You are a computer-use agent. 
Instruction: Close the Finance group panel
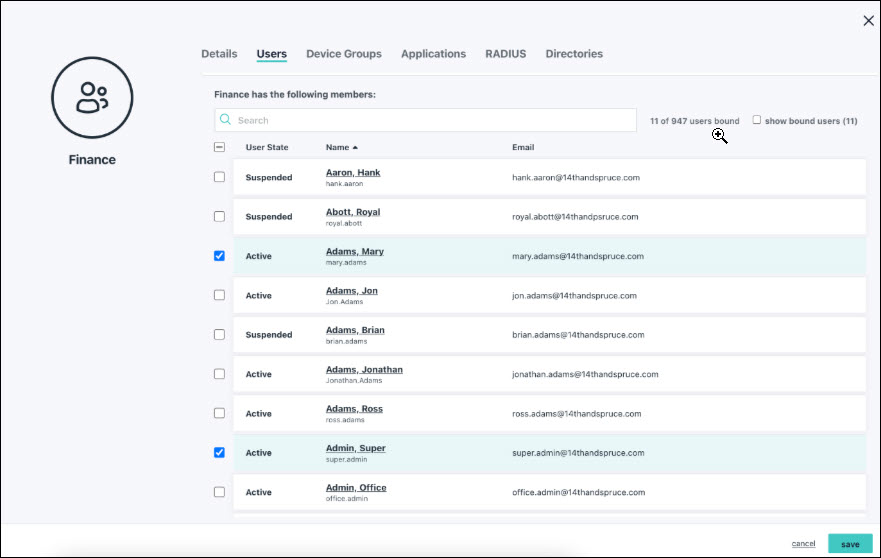pos(868,21)
